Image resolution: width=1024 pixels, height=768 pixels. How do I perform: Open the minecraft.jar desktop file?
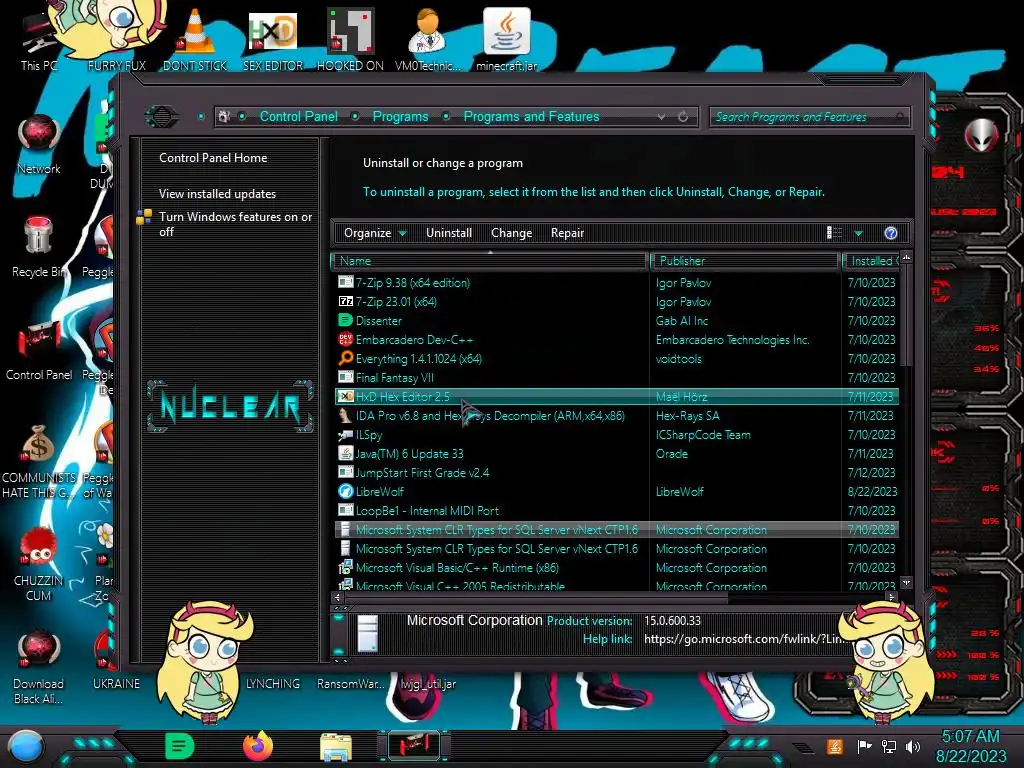pyautogui.click(x=506, y=39)
